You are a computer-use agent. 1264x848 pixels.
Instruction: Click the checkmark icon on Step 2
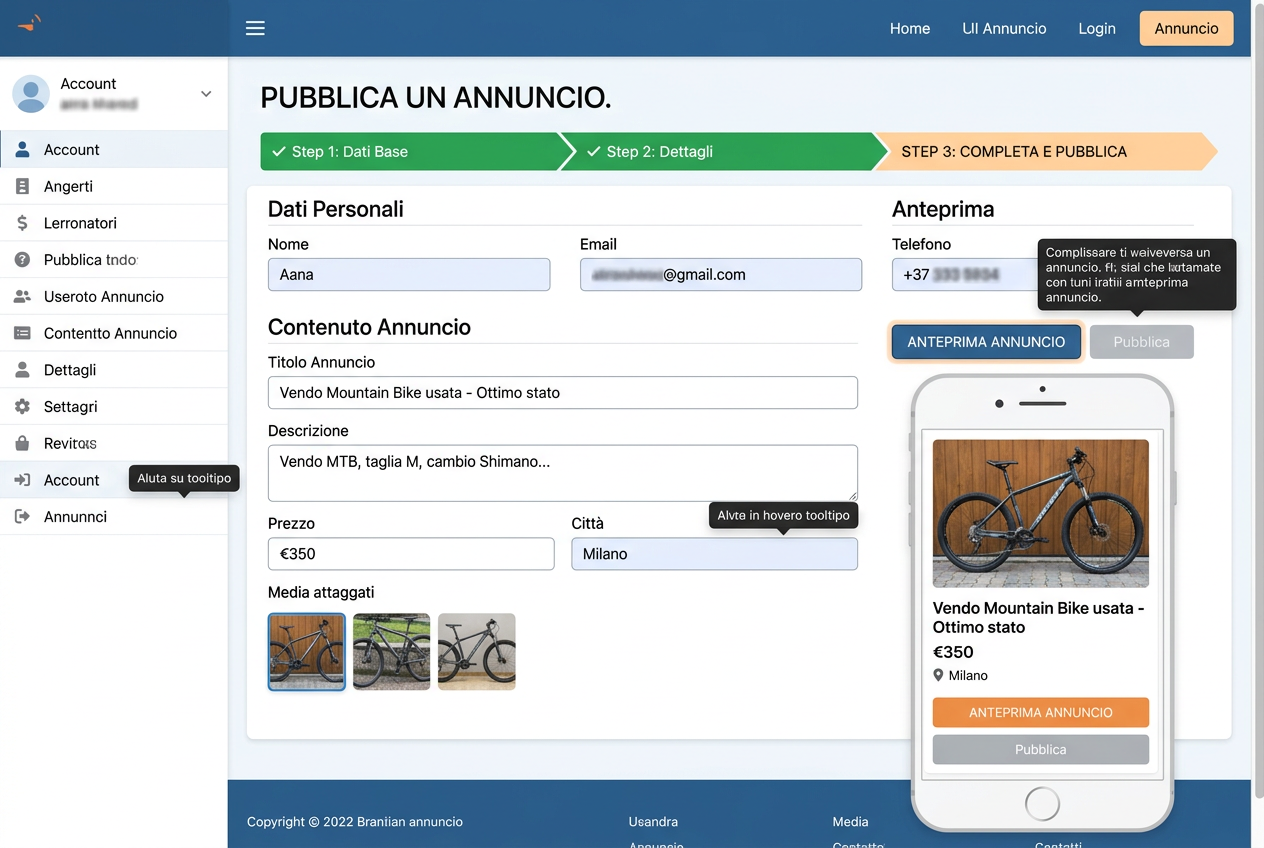click(x=593, y=152)
